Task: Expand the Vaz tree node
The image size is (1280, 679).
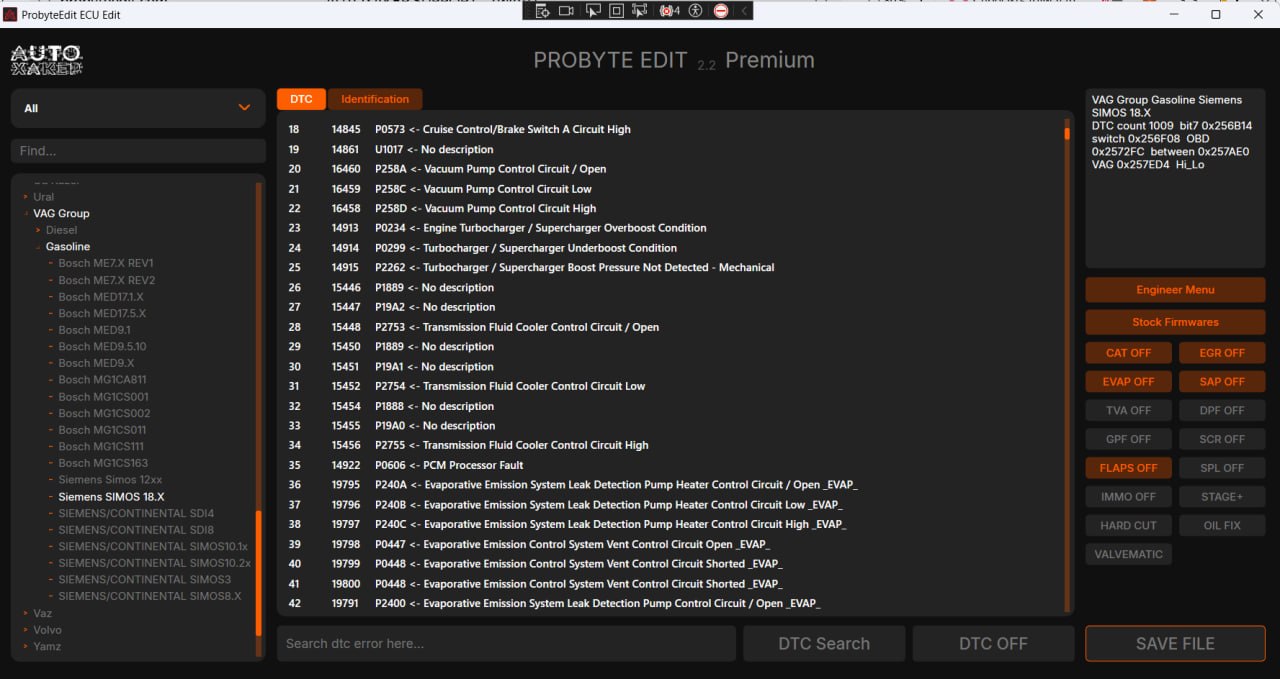Action: pyautogui.click(x=25, y=613)
